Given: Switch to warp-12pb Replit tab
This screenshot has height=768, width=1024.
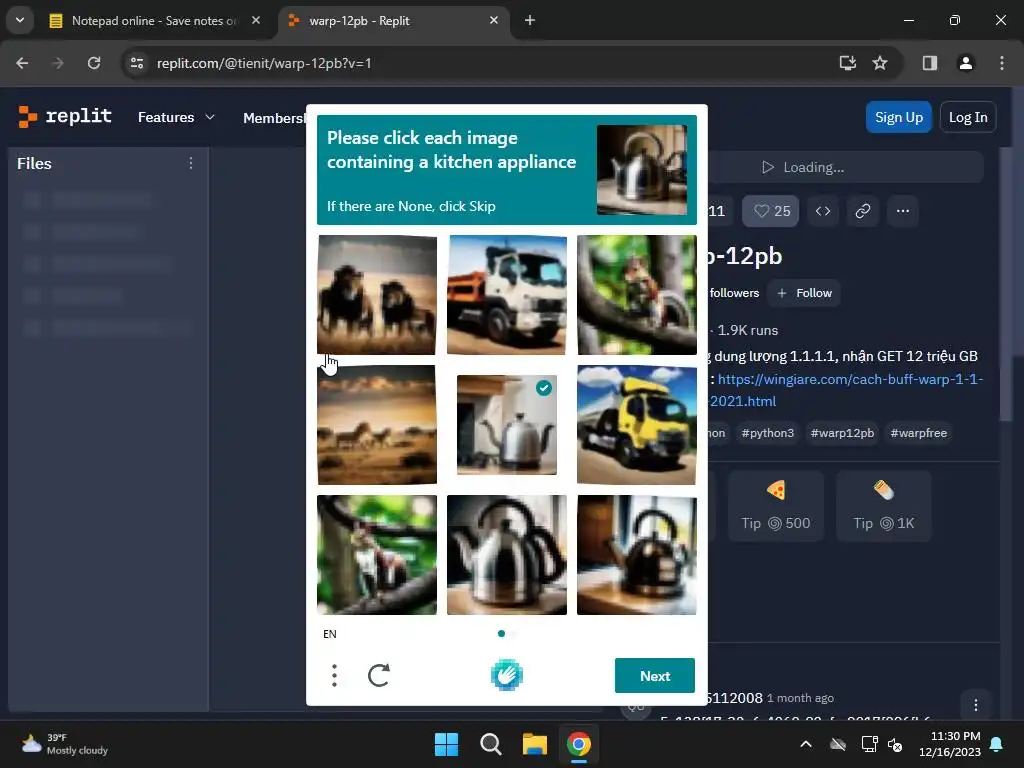Looking at the screenshot, I should point(394,21).
